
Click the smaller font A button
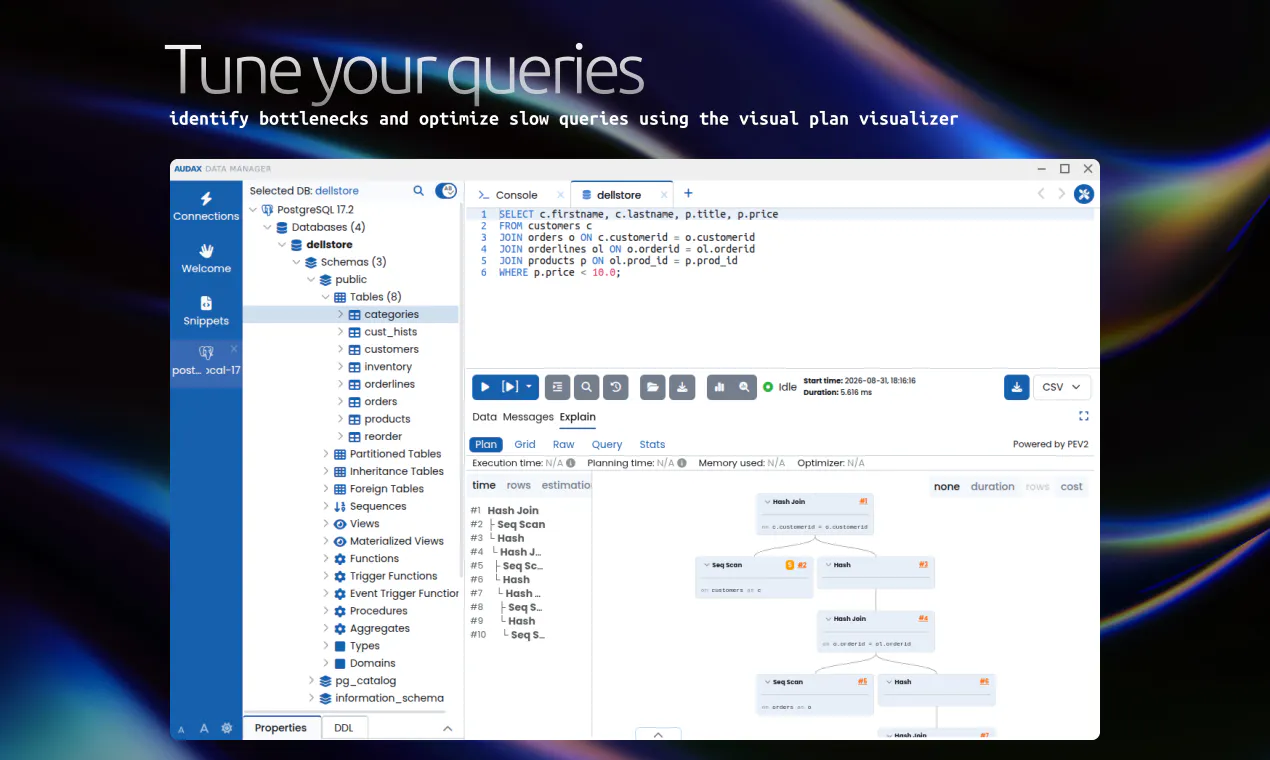(x=182, y=730)
